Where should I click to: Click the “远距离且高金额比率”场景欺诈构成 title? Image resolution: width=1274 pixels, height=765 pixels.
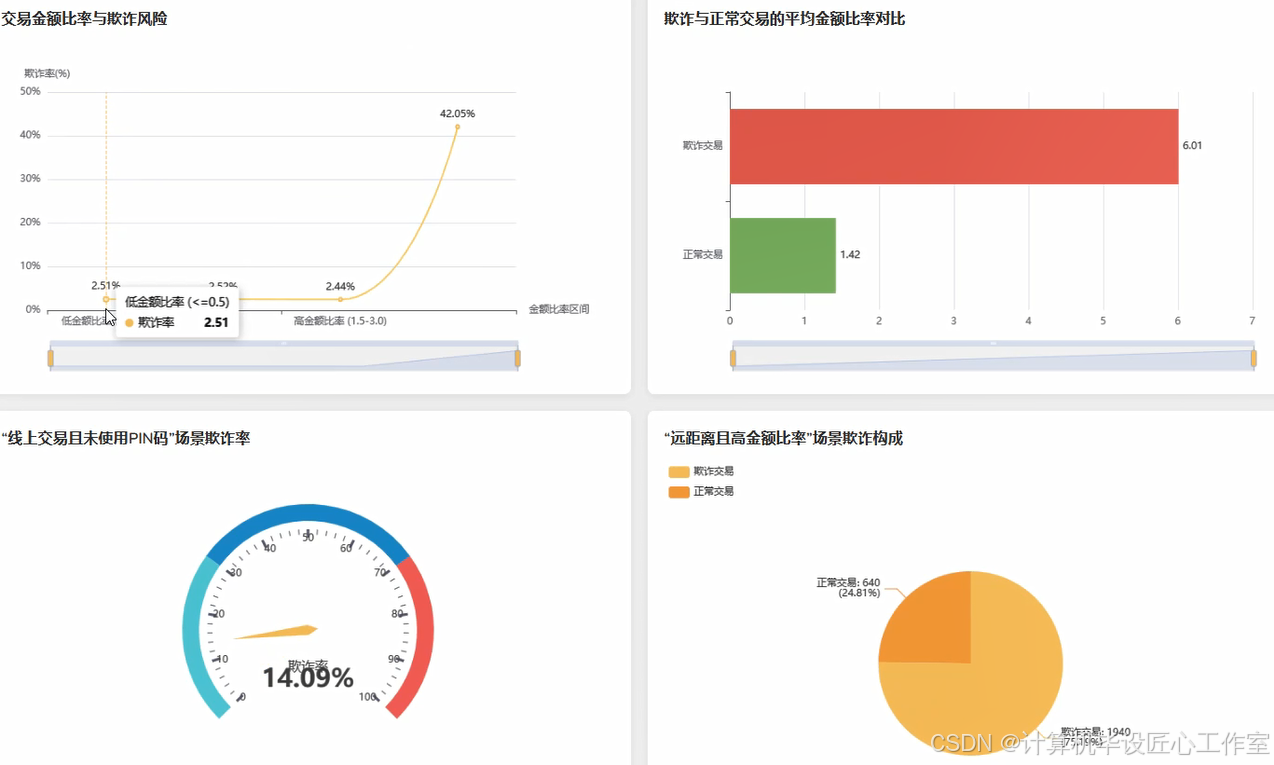pos(783,438)
